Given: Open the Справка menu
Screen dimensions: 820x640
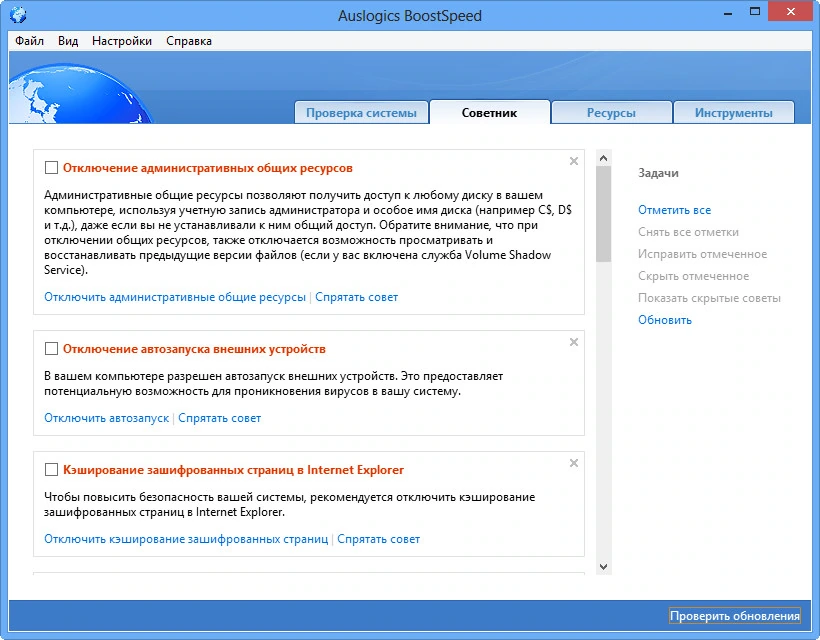Looking at the screenshot, I should coord(189,41).
